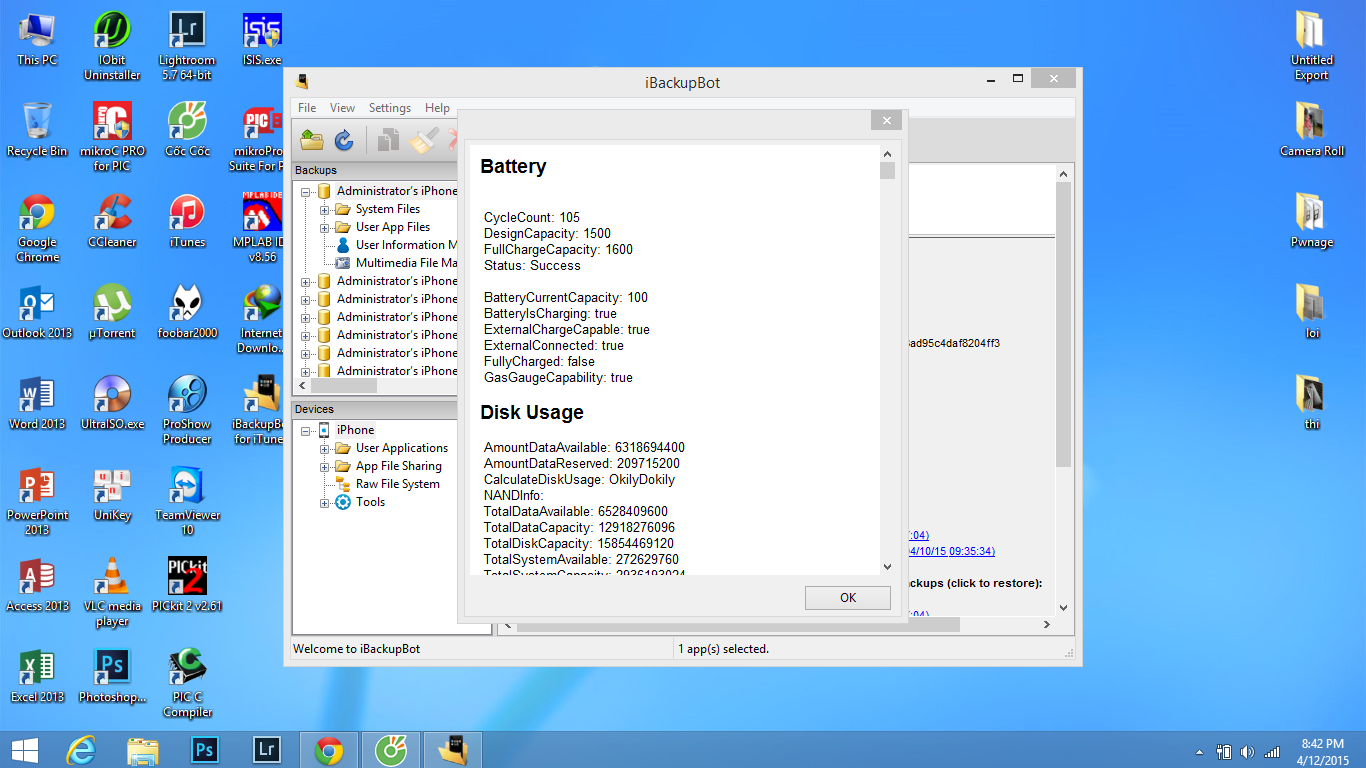Click the VLC media player desktop icon
The width and height of the screenshot is (1366, 768).
pos(112,592)
